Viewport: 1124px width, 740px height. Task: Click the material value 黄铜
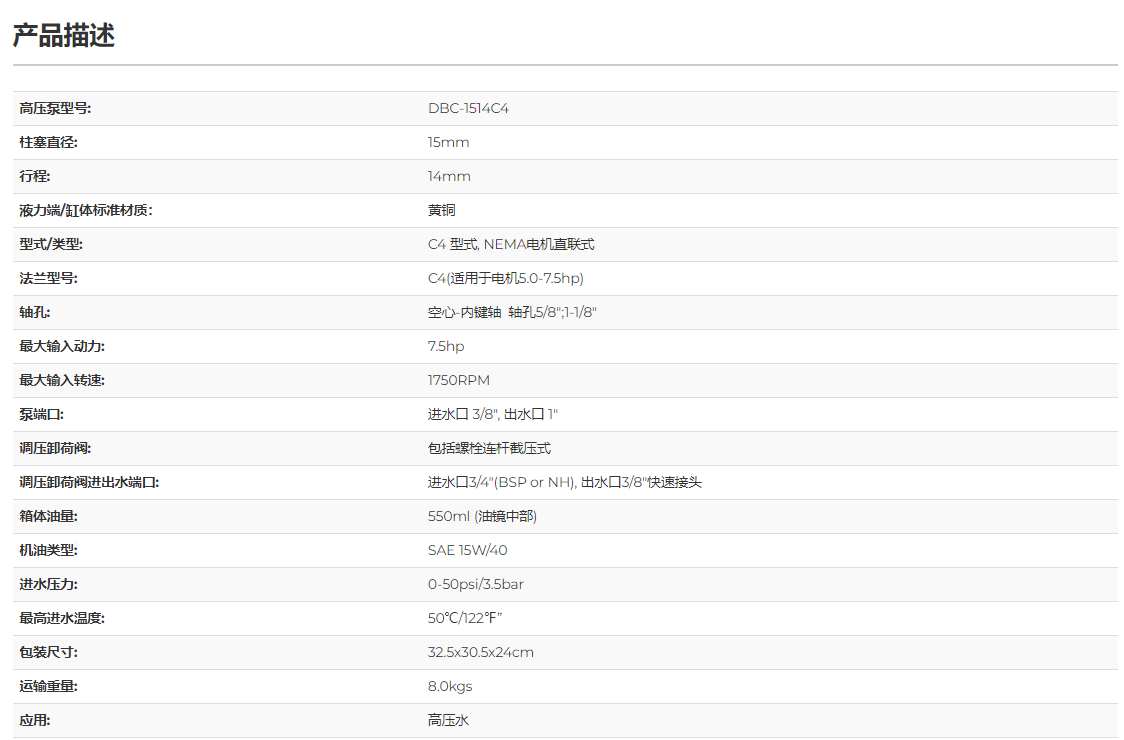click(x=442, y=210)
